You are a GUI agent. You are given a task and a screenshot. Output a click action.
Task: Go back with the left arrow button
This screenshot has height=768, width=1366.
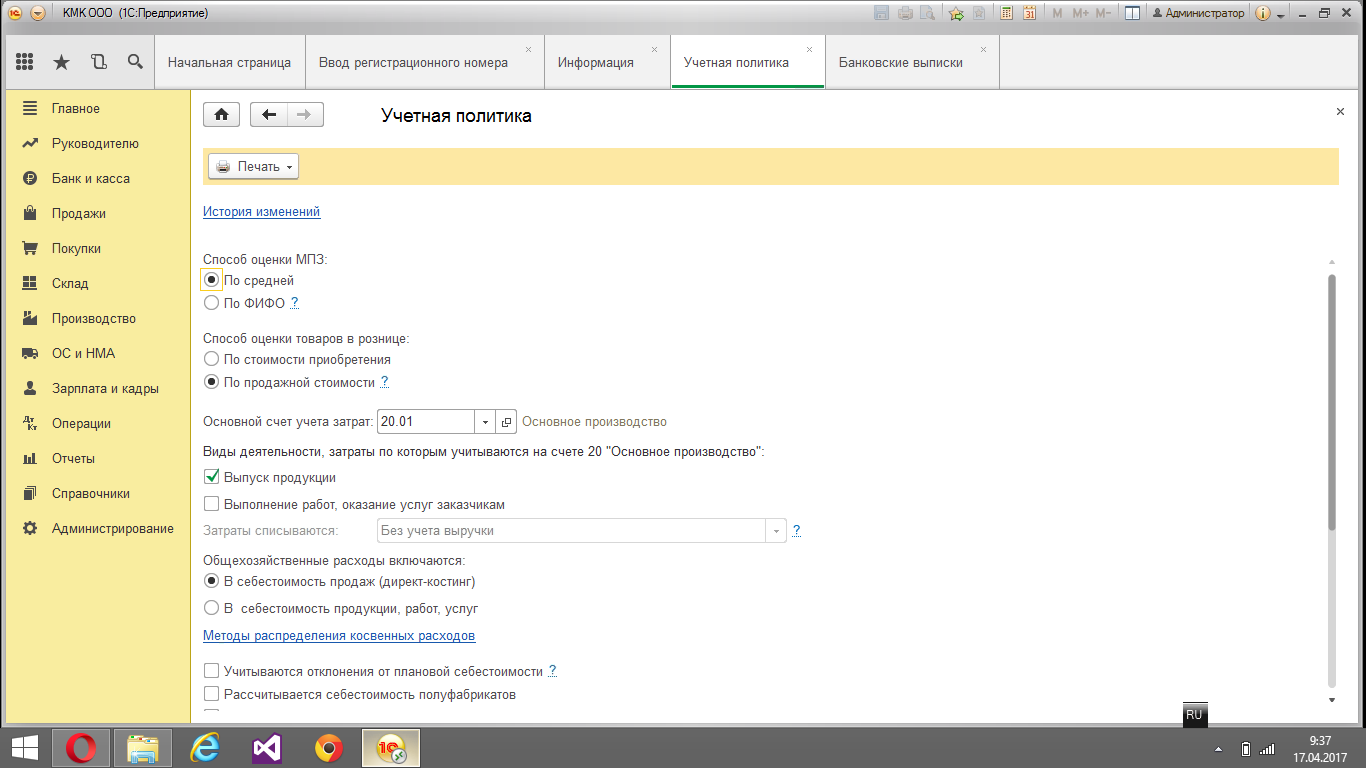(268, 115)
